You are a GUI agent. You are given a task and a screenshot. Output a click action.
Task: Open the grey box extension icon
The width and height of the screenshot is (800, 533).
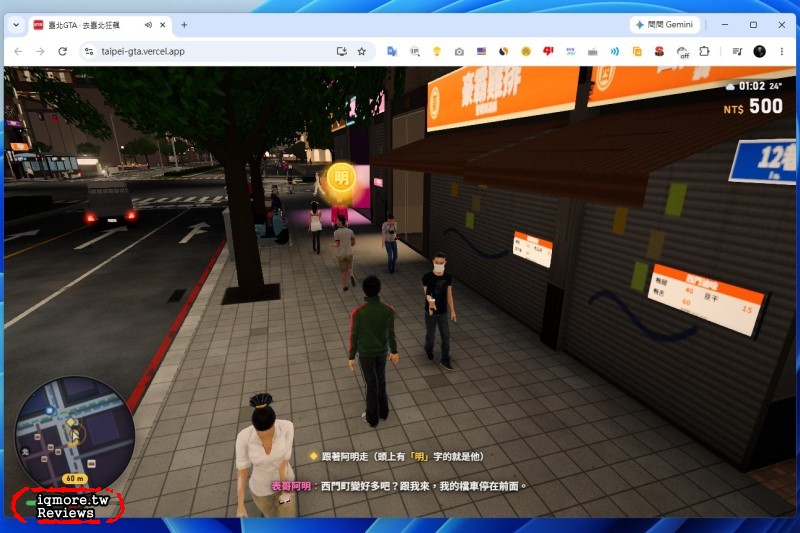592,52
